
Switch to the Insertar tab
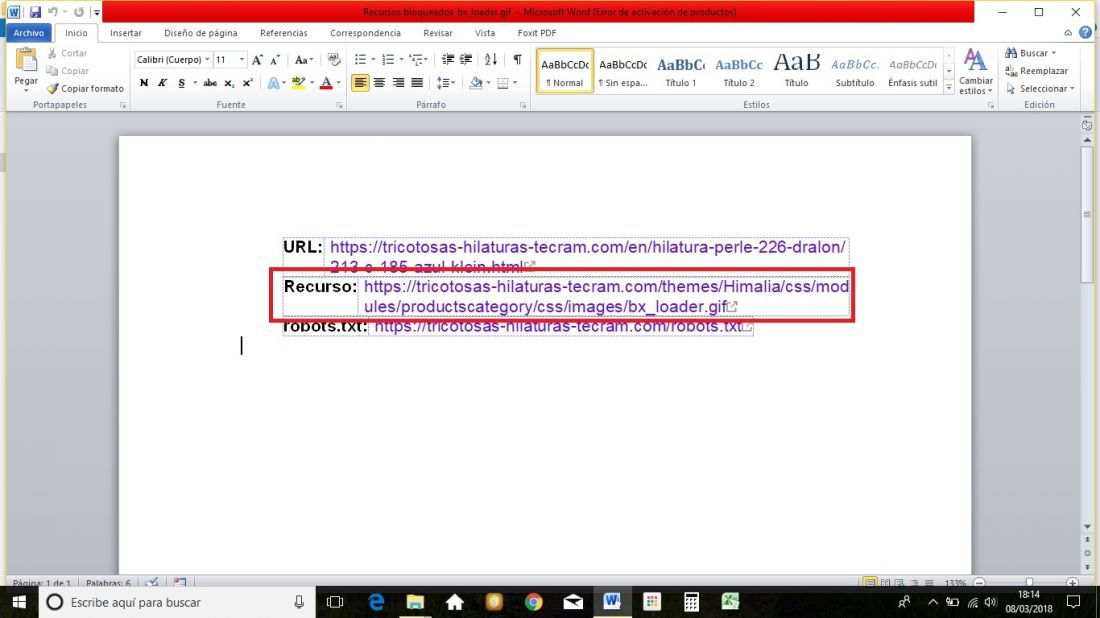126,33
